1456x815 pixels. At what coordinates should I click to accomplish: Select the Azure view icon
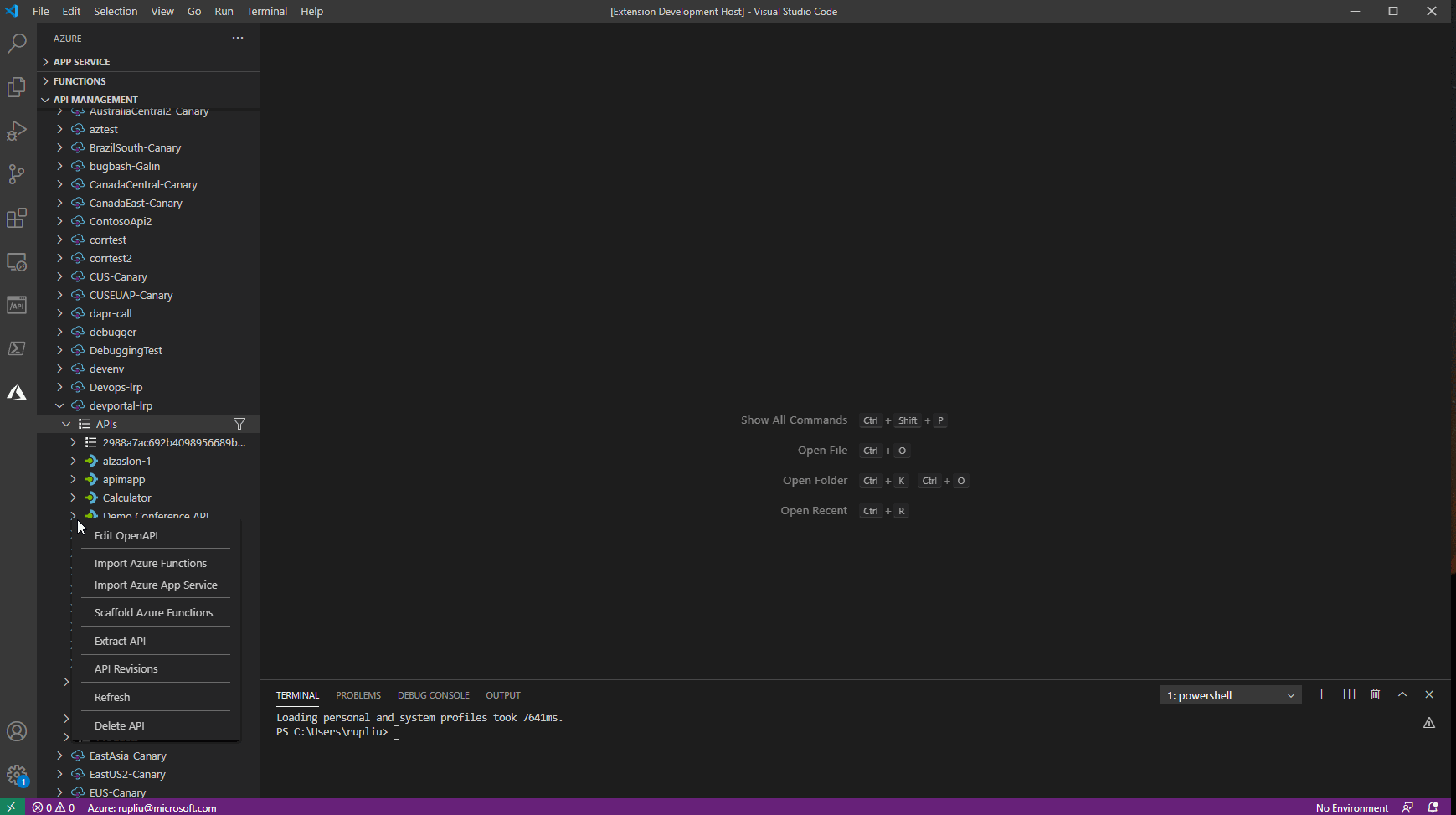click(17, 392)
